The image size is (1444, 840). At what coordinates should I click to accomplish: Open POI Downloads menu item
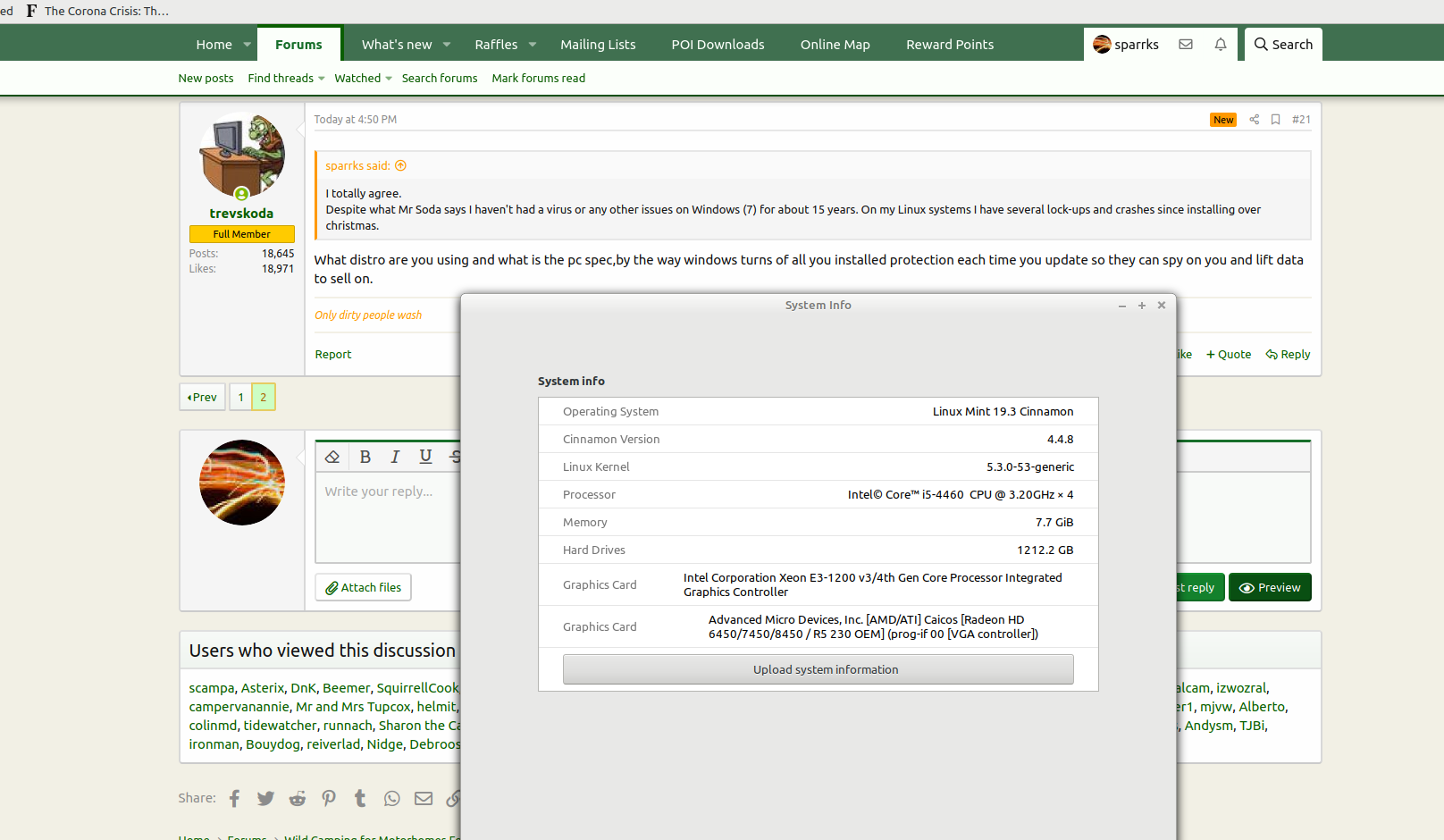(718, 45)
